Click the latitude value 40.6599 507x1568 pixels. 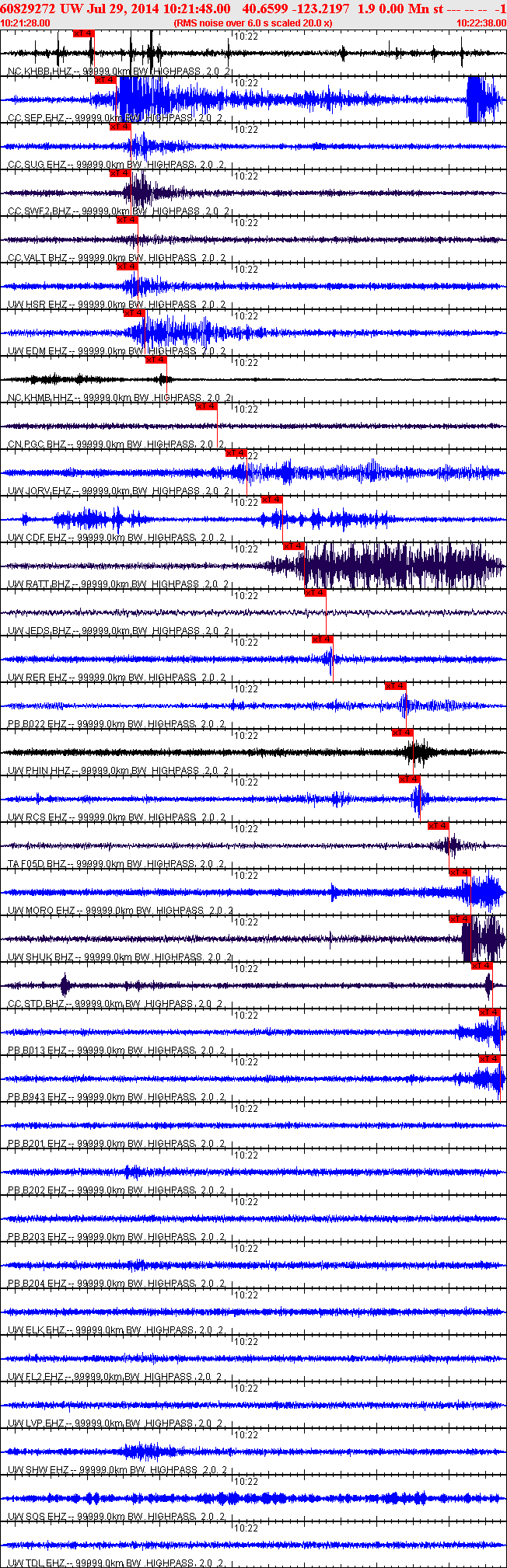264,8
